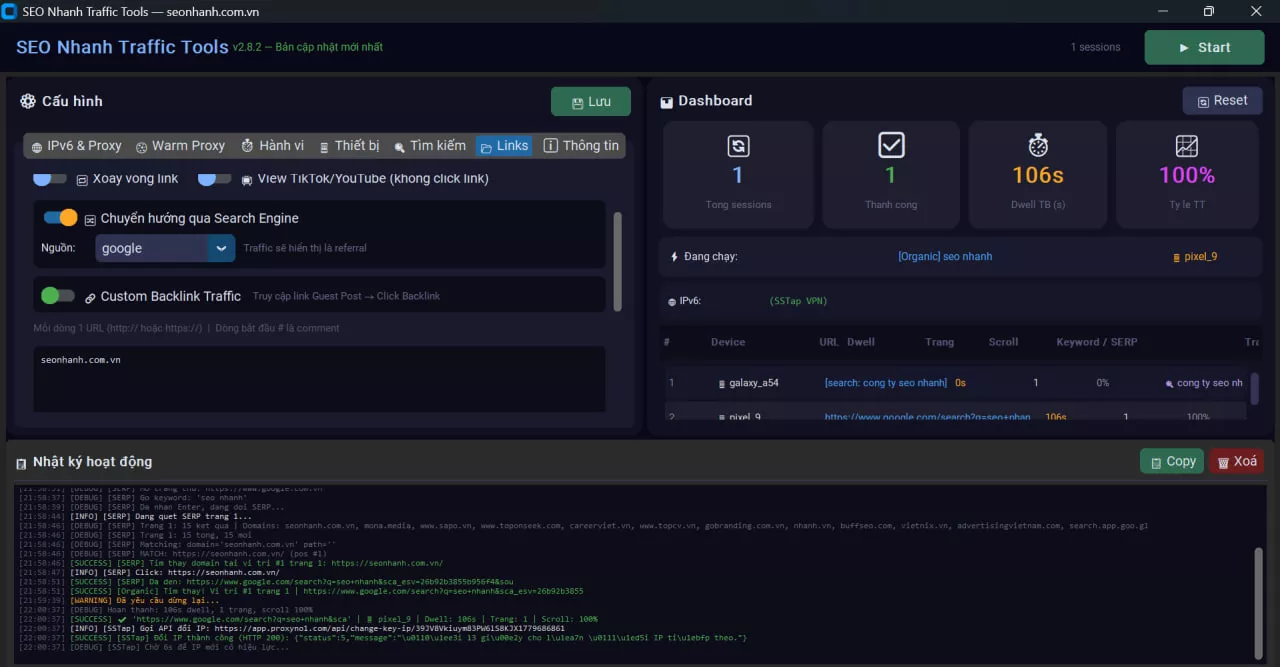
Task: Click the phone icon beside pixel_9 status
Action: pos(1176,257)
